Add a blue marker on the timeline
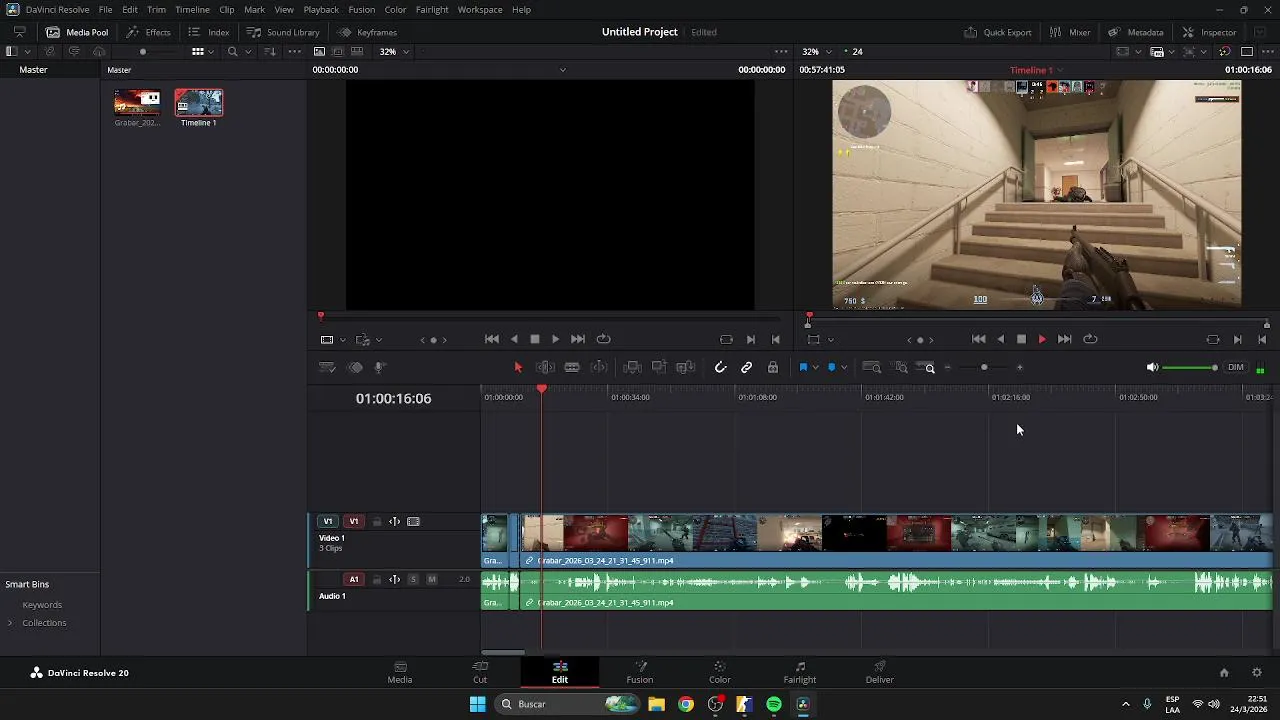The width and height of the screenshot is (1280, 720). tap(831, 368)
